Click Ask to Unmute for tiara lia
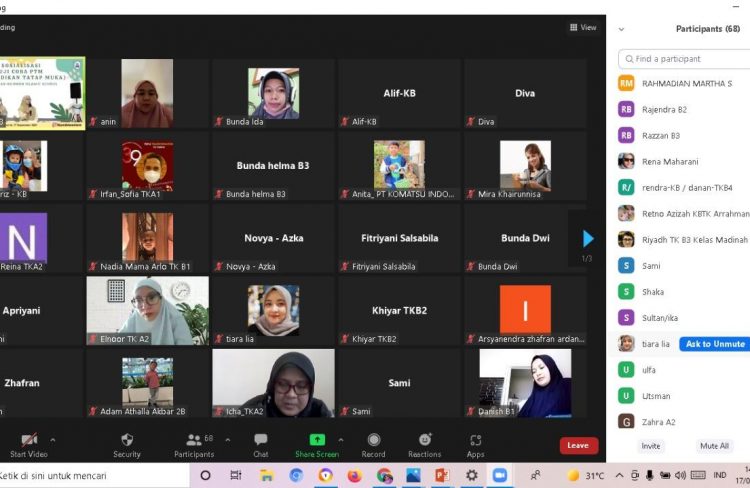The image size is (750, 488). 715,344
